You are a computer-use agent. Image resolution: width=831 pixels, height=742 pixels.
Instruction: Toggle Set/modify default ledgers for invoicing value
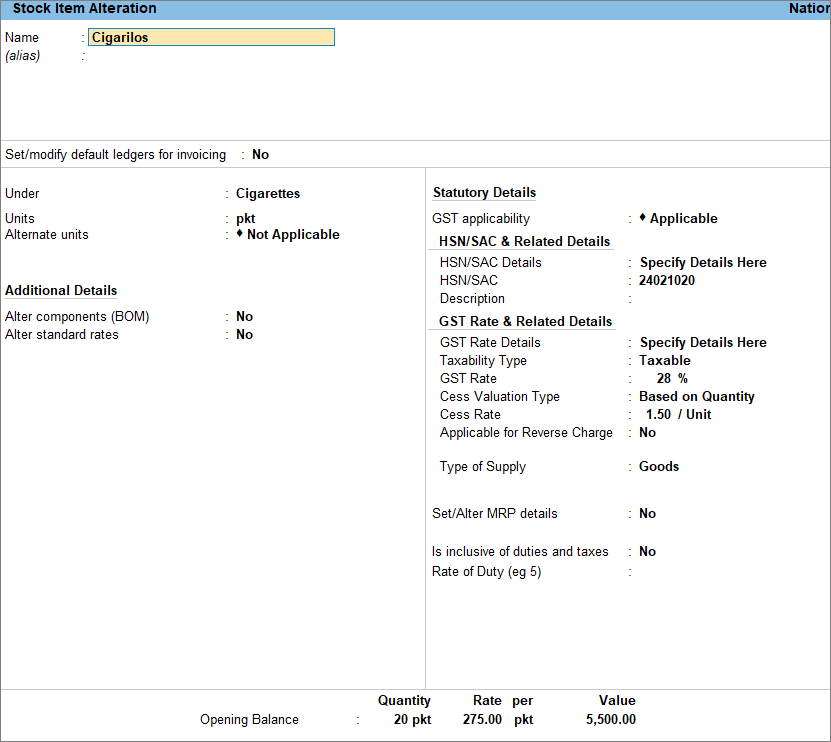[260, 154]
